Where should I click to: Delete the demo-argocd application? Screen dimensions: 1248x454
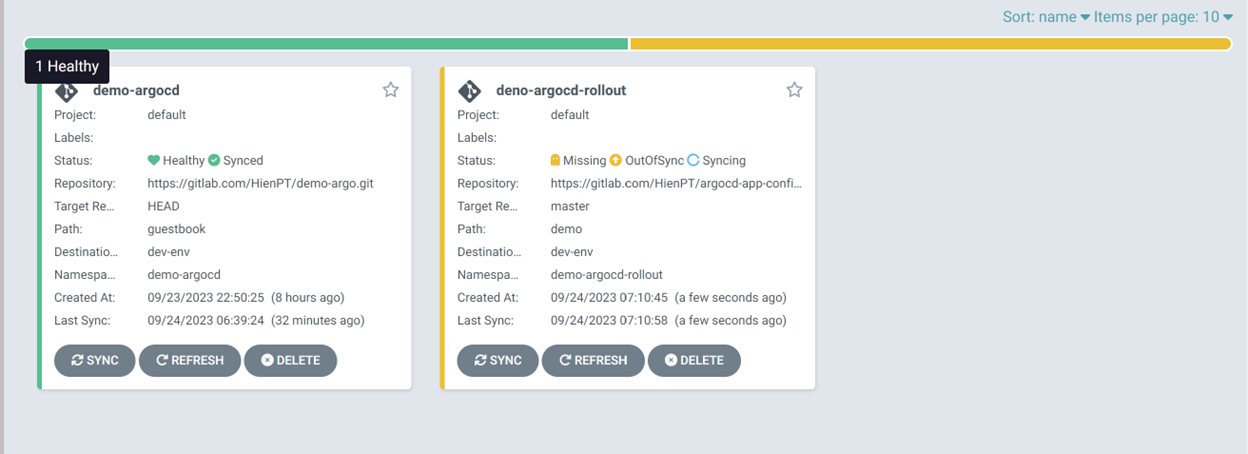click(291, 360)
